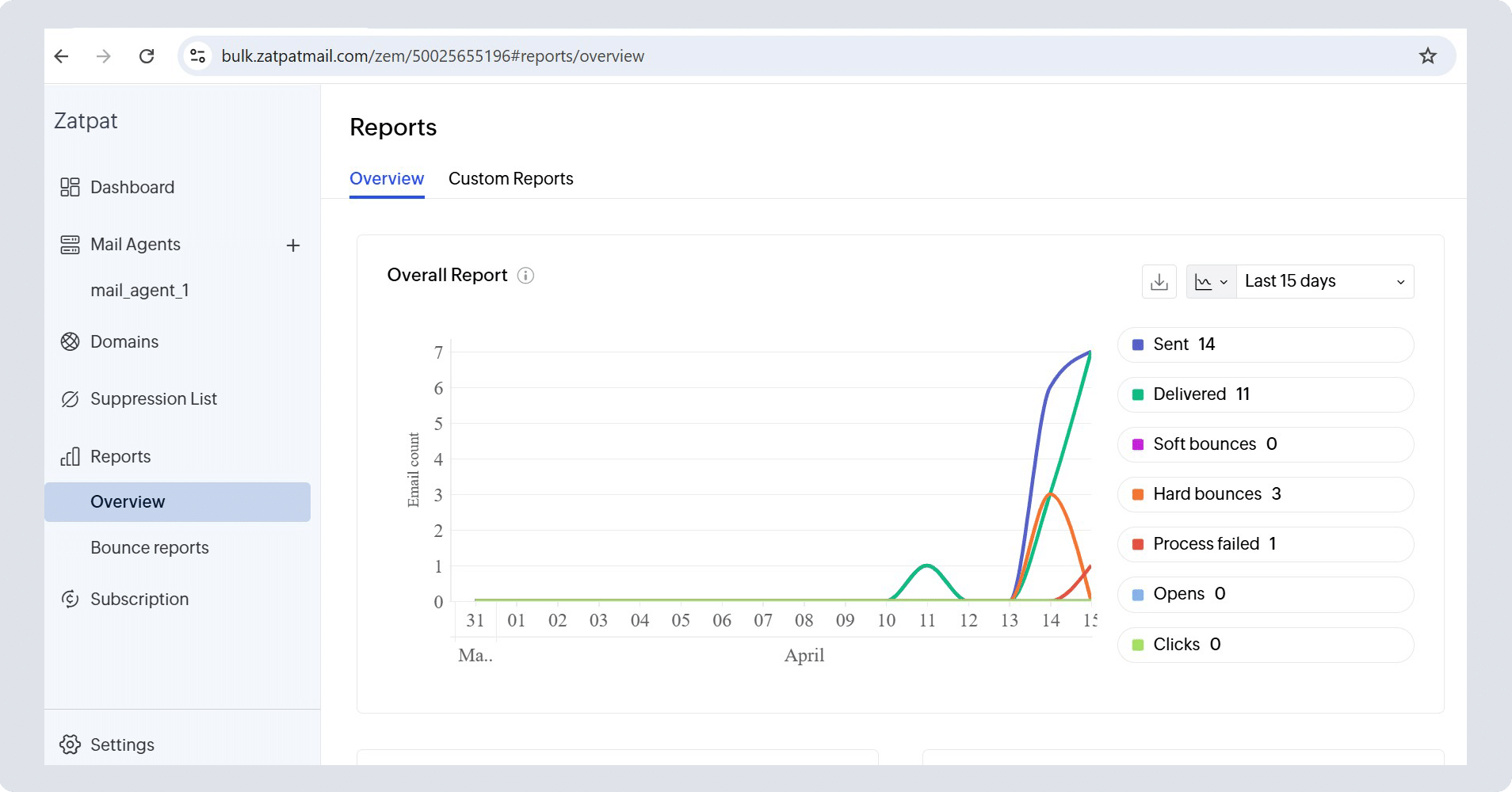The height and width of the screenshot is (792, 1512).
Task: Add a new mail agent with plus icon
Action: pos(293,246)
